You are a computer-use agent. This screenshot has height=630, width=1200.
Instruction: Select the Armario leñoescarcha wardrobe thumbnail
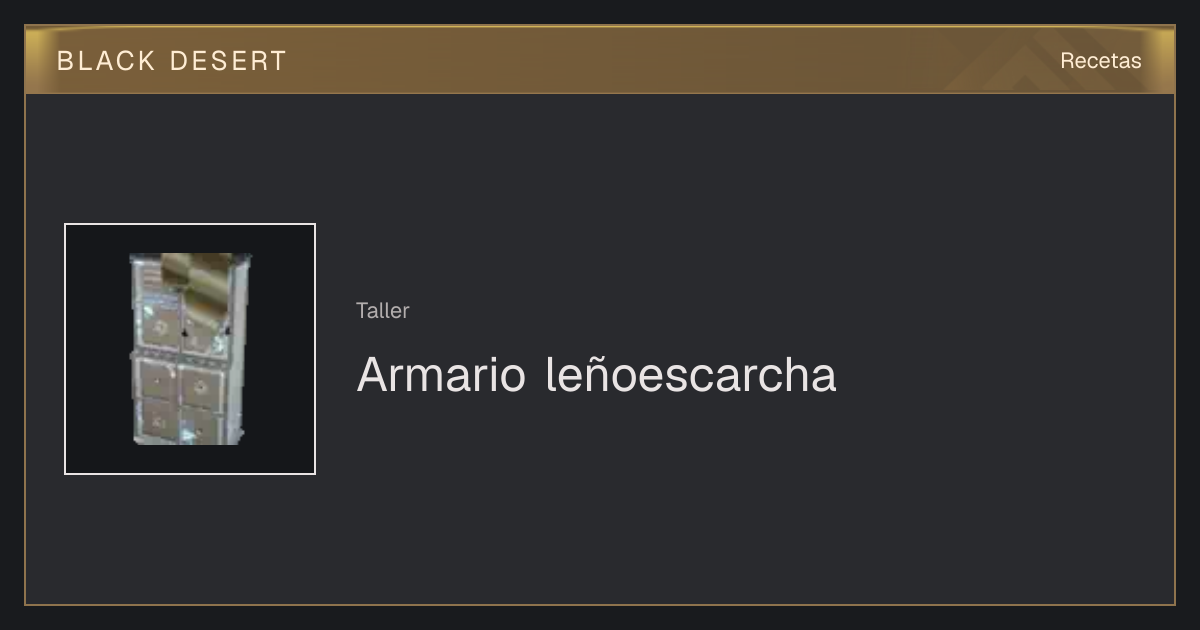(x=190, y=349)
